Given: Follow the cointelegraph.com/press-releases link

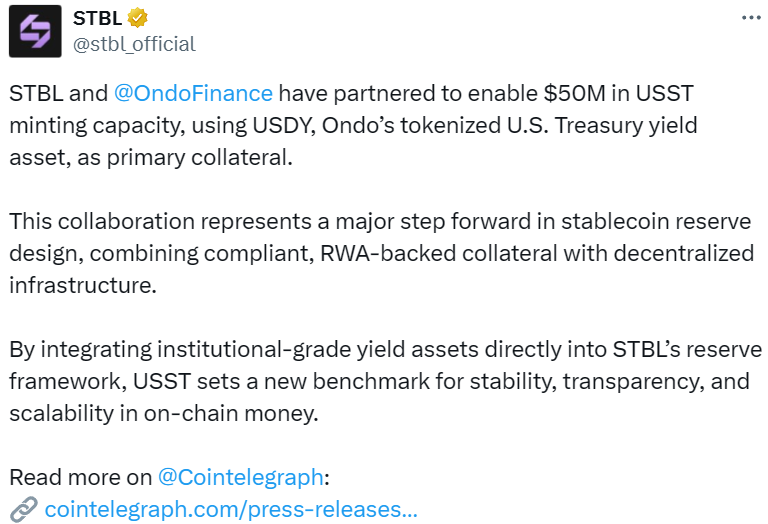Looking at the screenshot, I should tap(231, 510).
